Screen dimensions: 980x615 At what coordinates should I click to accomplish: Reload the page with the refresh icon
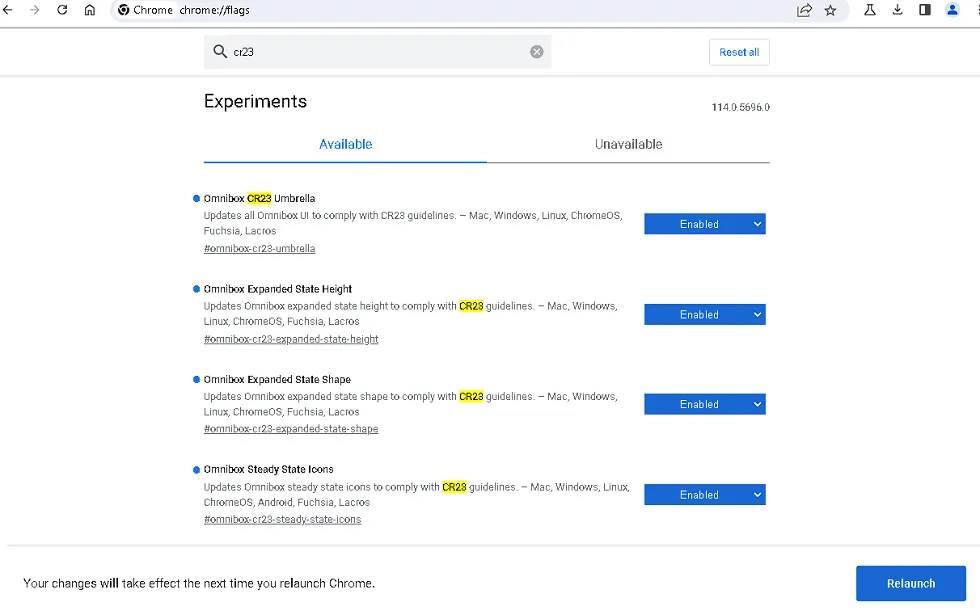click(x=62, y=10)
